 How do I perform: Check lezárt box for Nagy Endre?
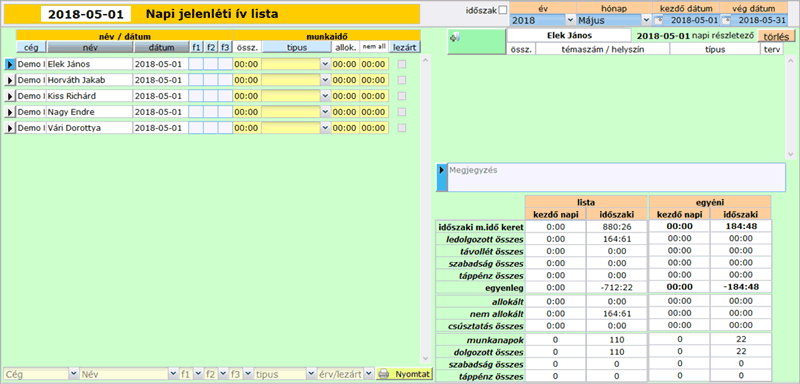pyautogui.click(x=402, y=112)
